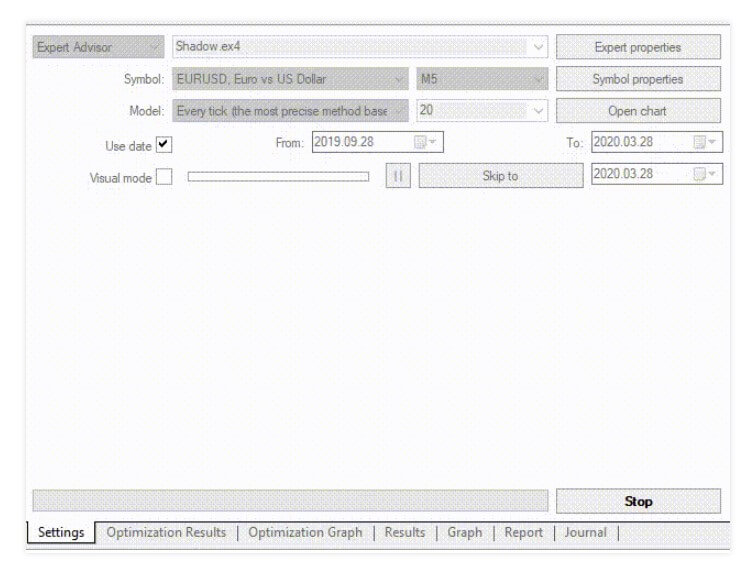Switch to the Optimization Graph tab
This screenshot has height=578, width=756.
click(306, 533)
